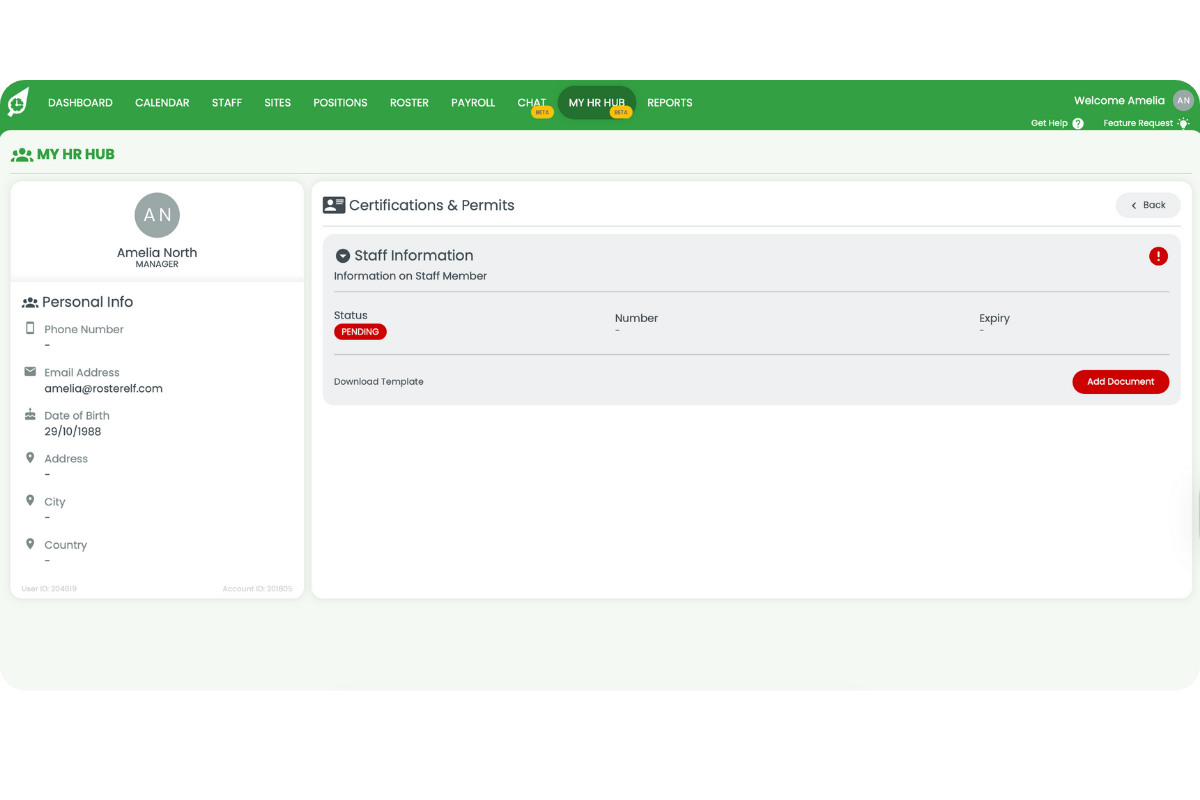Click the location pin icon next to Address
Screen dimensions: 1200x800
[31, 457]
